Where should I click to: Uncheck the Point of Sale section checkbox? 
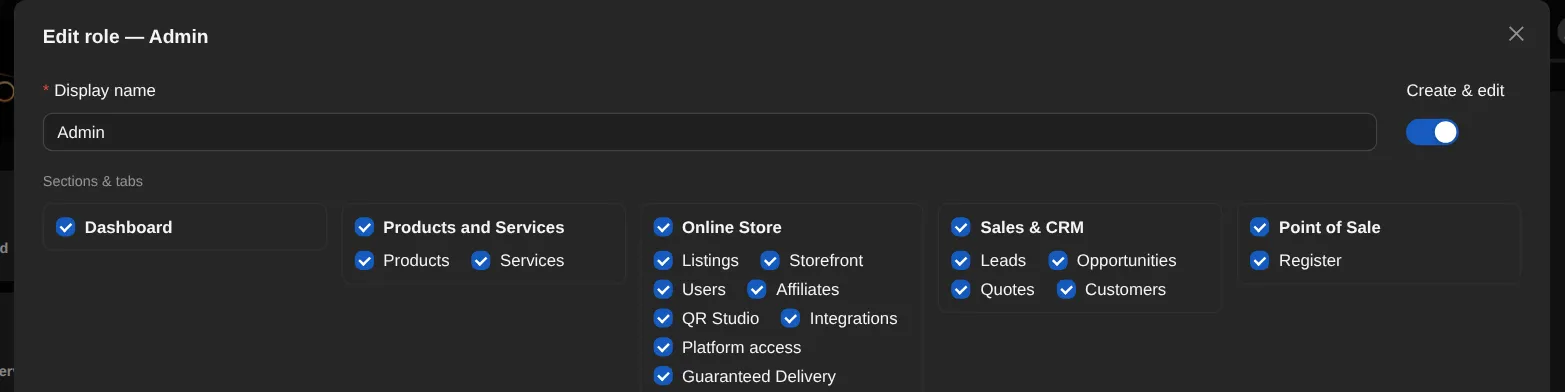pos(1260,227)
